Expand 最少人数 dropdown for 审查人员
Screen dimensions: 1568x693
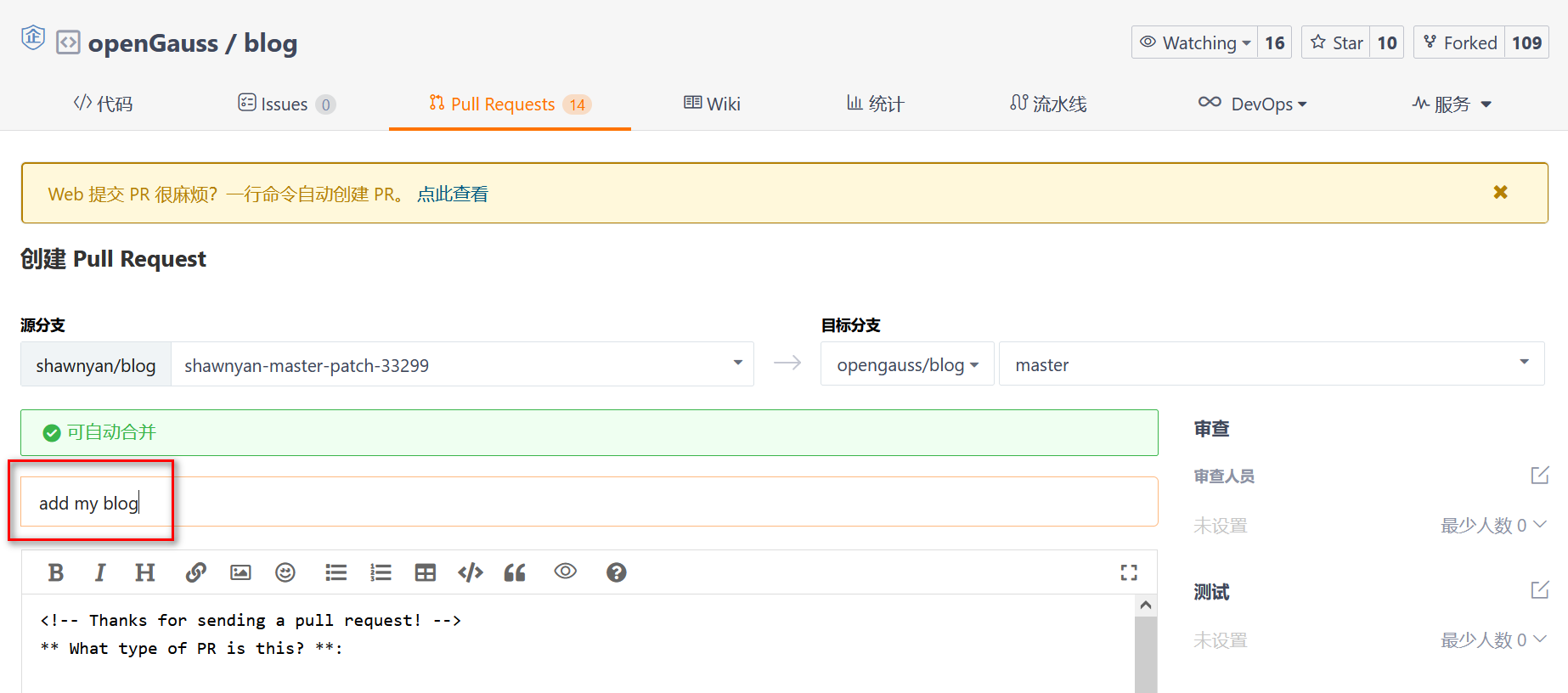1493,525
